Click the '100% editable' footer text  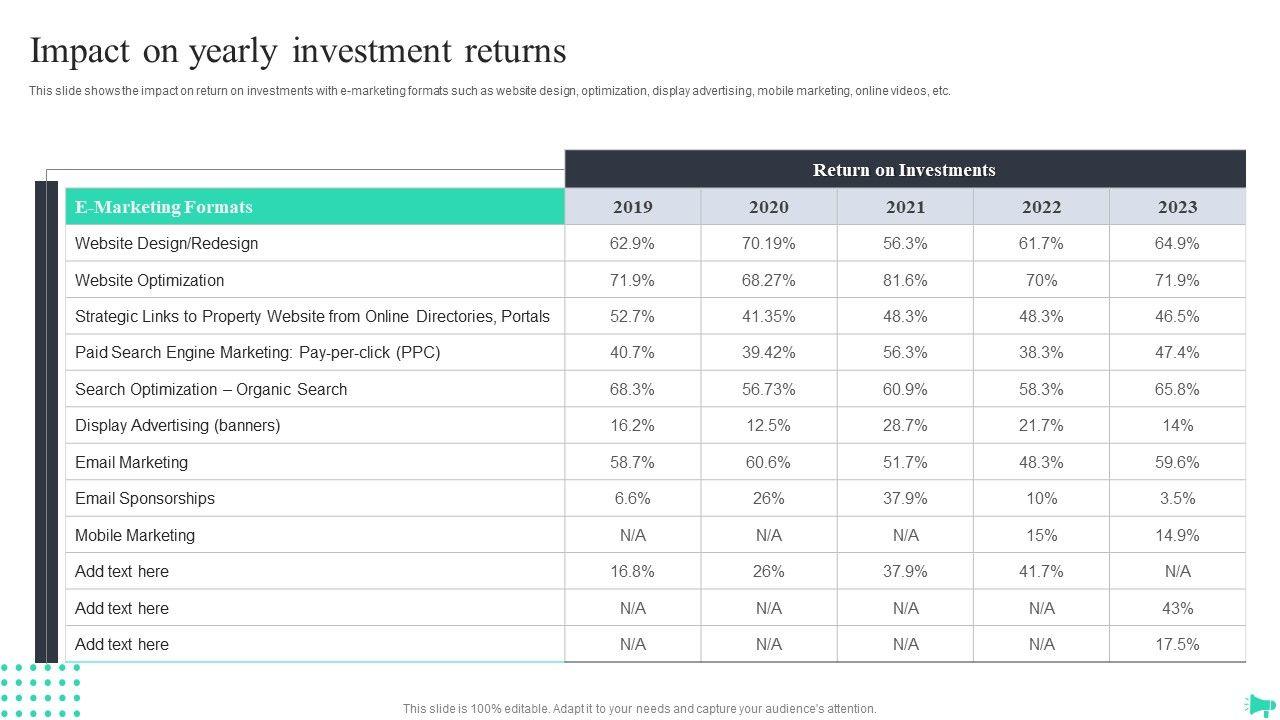pyautogui.click(x=639, y=709)
